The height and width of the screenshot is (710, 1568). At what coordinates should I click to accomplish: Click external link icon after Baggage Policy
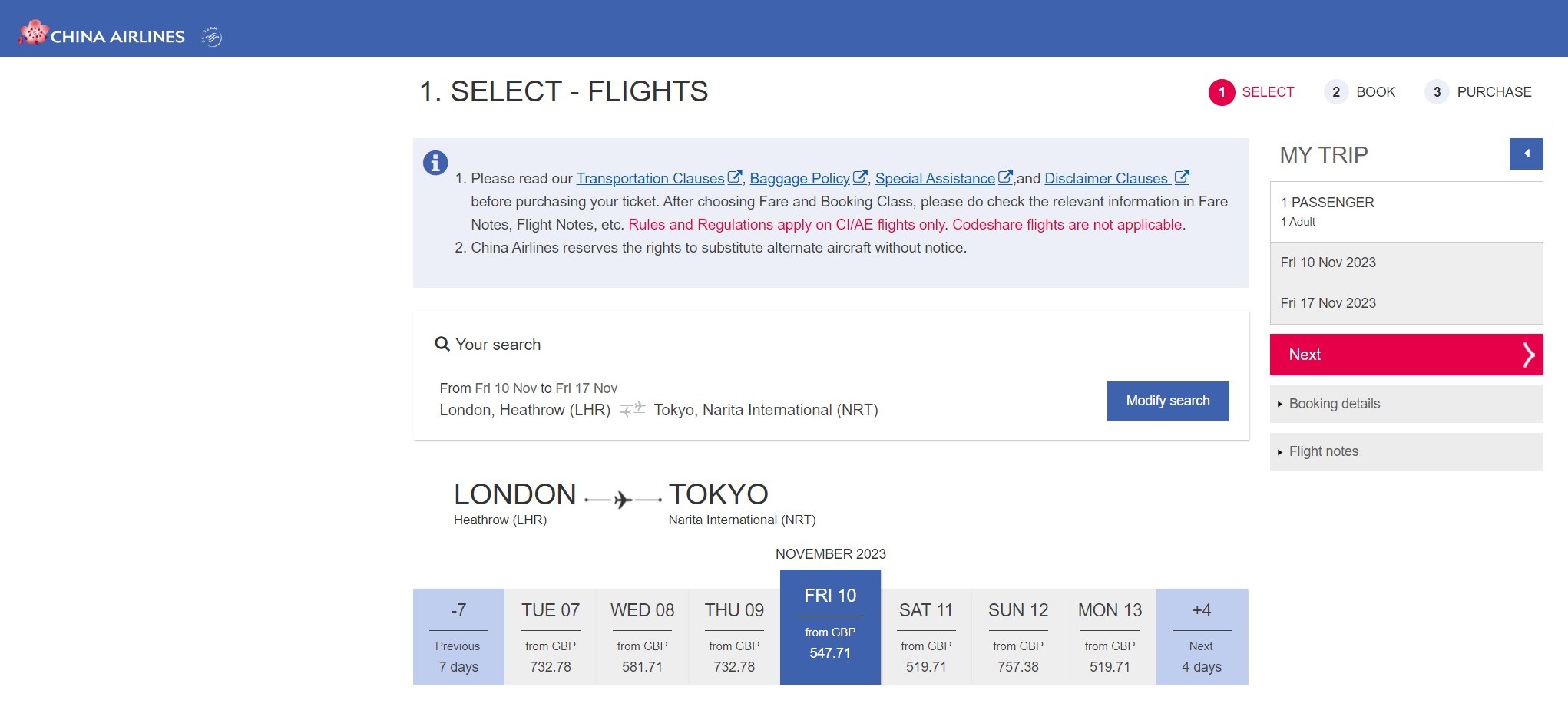pos(860,177)
